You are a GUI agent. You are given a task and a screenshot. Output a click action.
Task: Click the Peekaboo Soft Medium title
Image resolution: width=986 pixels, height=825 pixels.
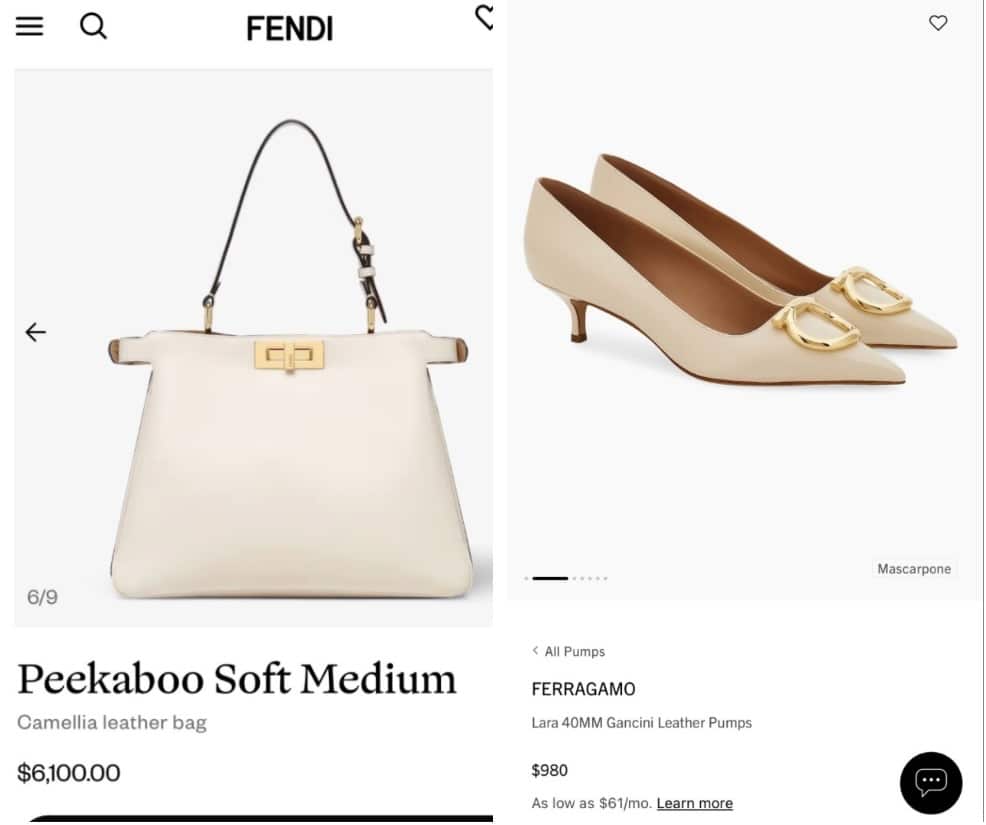pos(237,679)
